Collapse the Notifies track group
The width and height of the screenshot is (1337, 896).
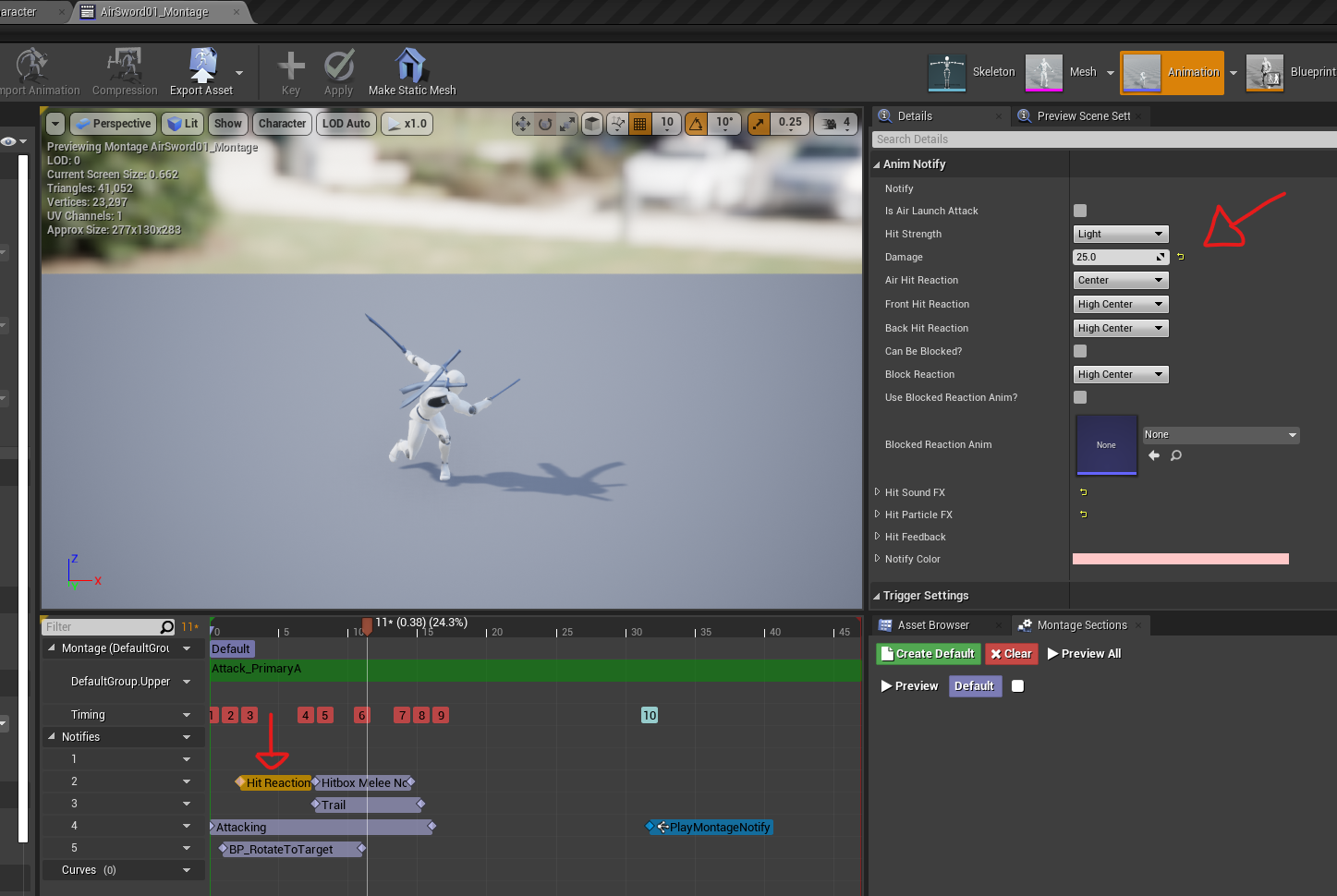[53, 736]
